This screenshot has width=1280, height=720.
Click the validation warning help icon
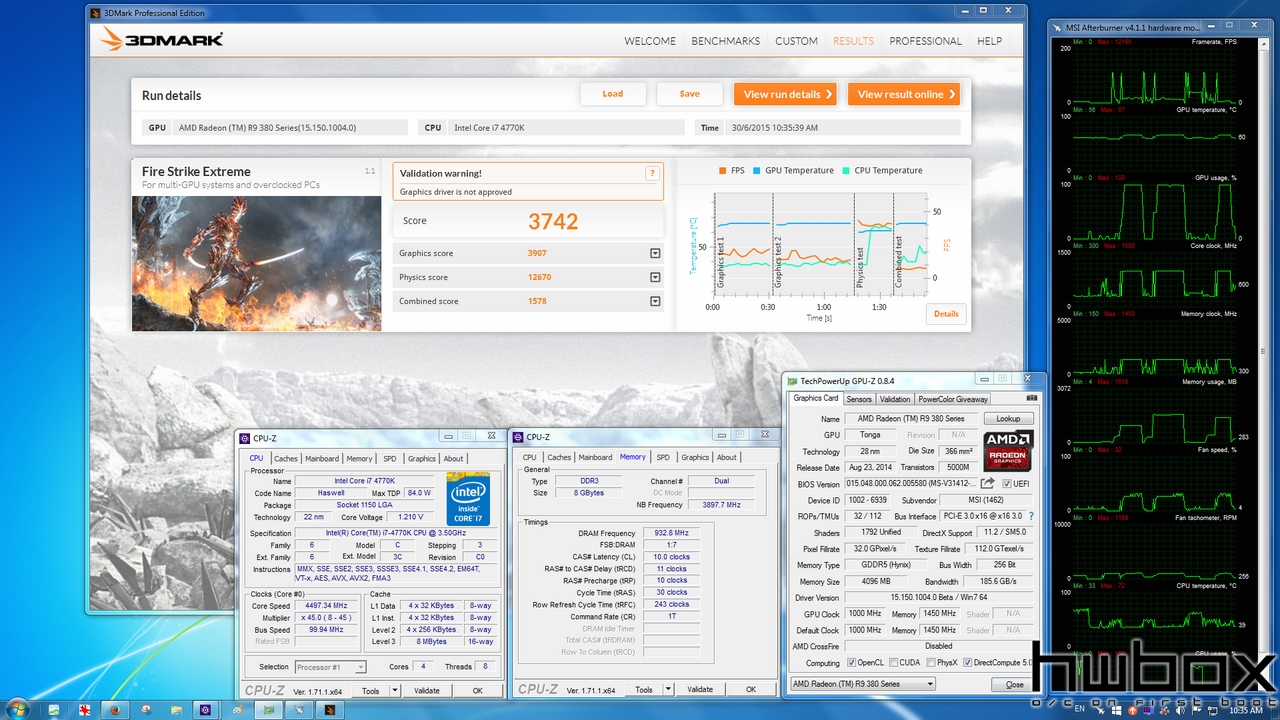point(652,174)
